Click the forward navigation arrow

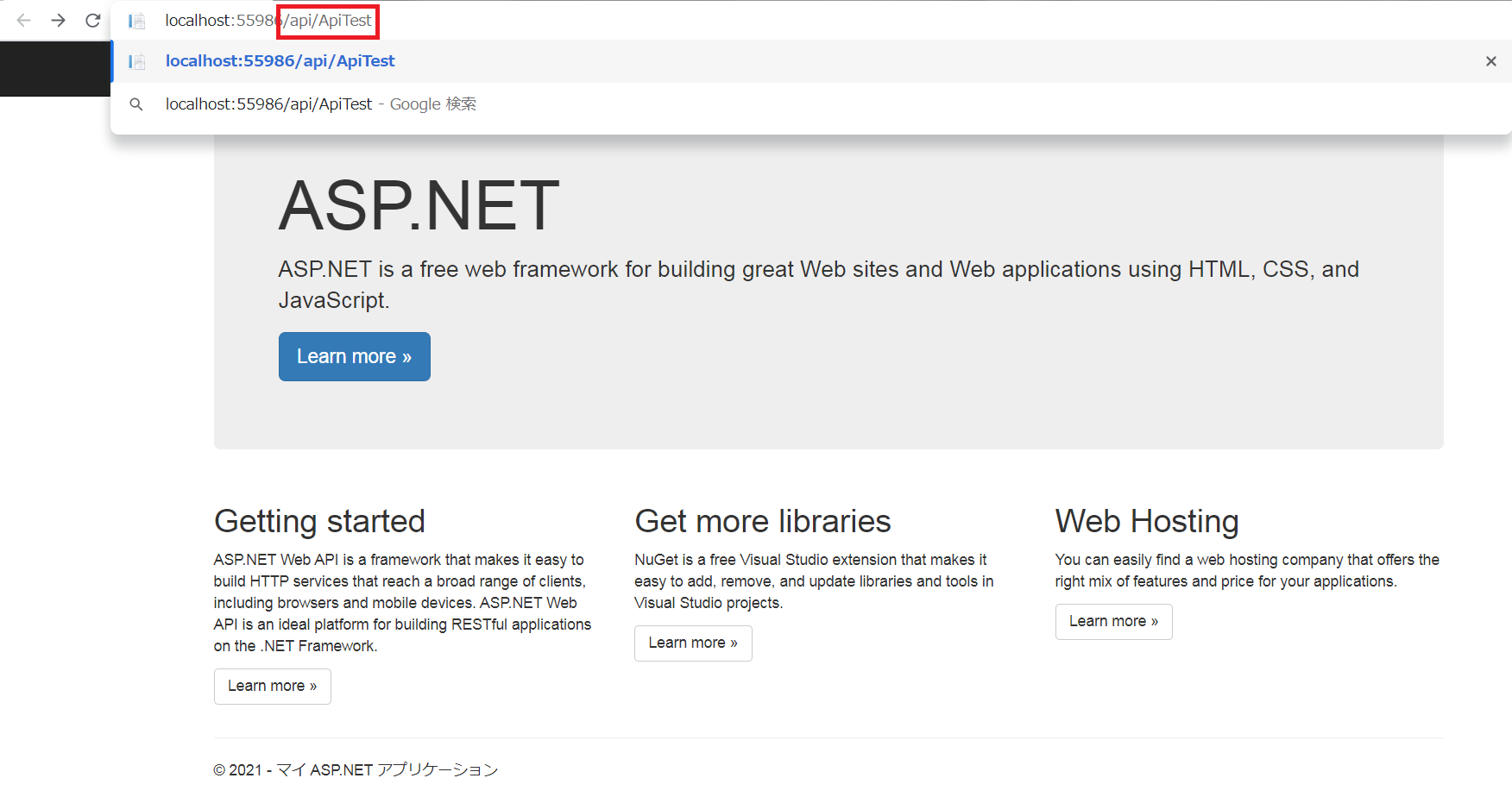(57, 20)
